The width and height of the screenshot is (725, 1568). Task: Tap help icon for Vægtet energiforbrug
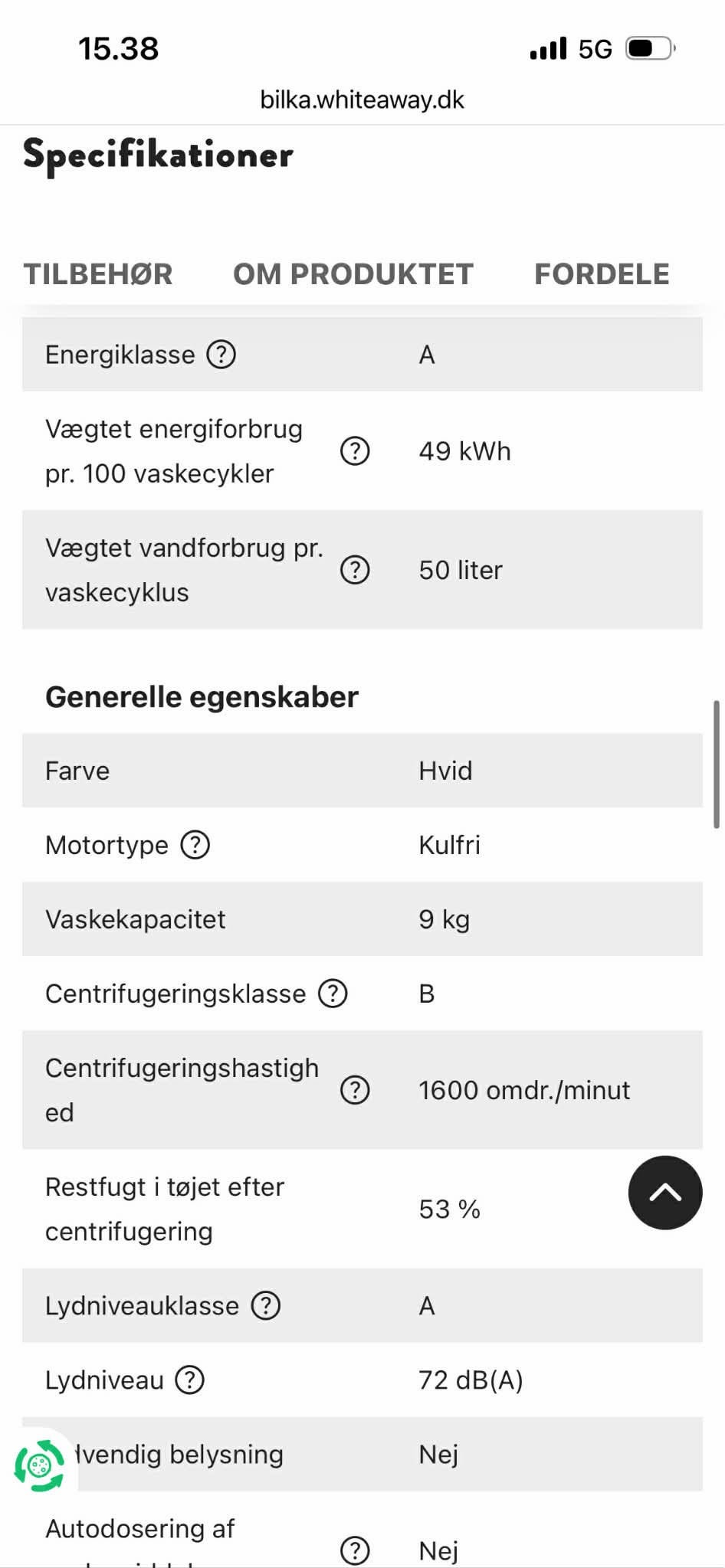[x=355, y=451]
